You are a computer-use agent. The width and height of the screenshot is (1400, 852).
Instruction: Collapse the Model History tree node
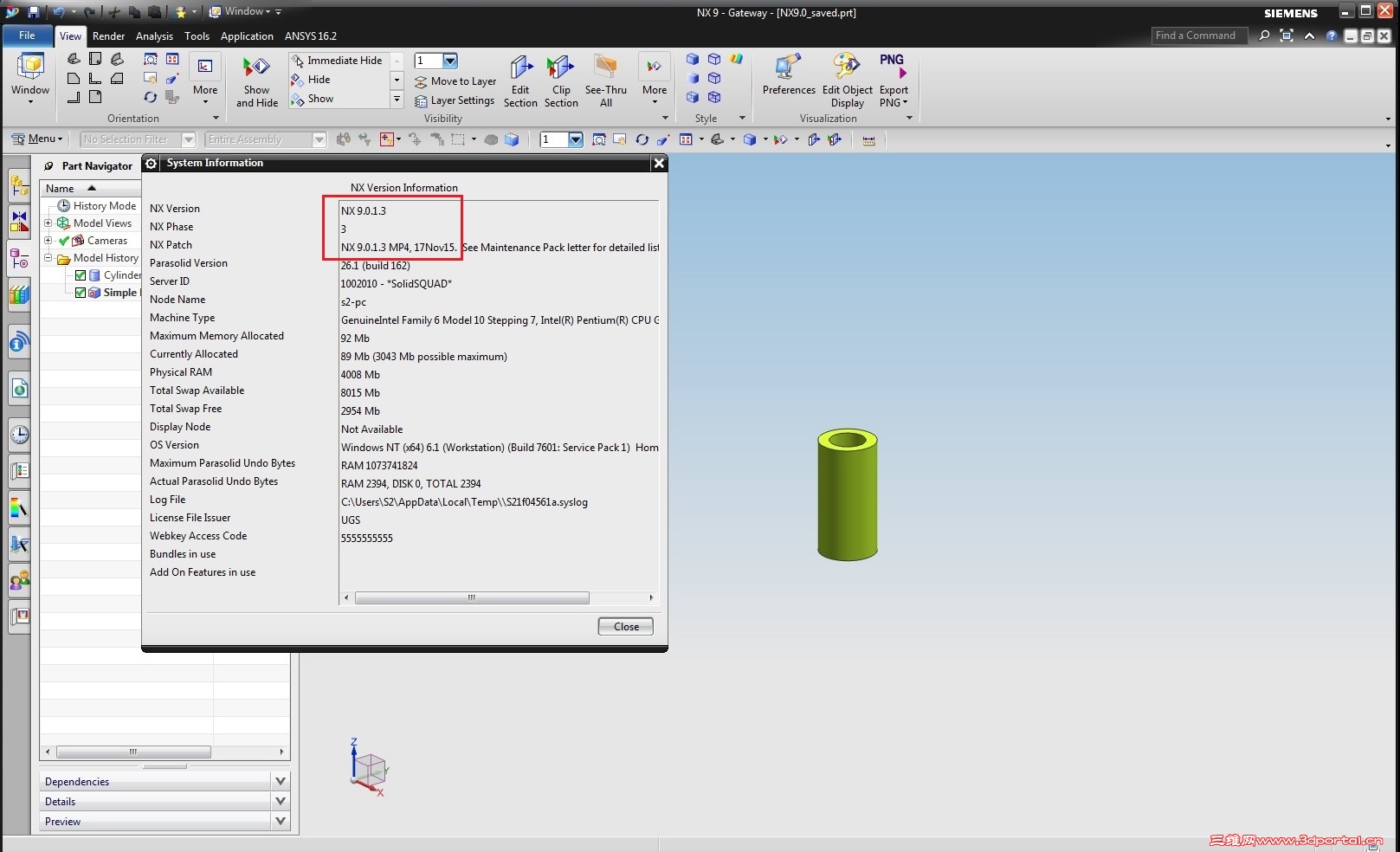[x=48, y=258]
